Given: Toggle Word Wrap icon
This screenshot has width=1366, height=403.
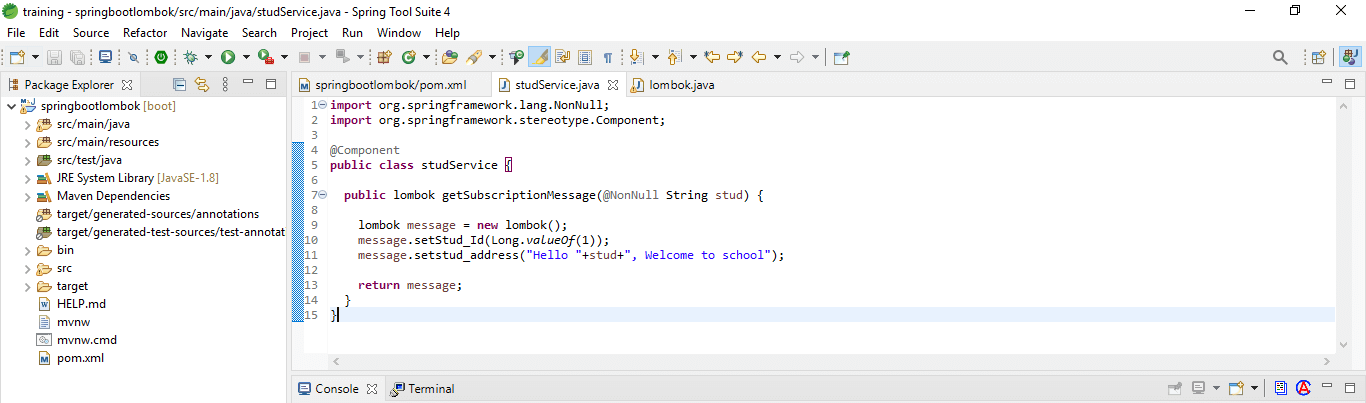Looking at the screenshot, I should pyautogui.click(x=562, y=57).
